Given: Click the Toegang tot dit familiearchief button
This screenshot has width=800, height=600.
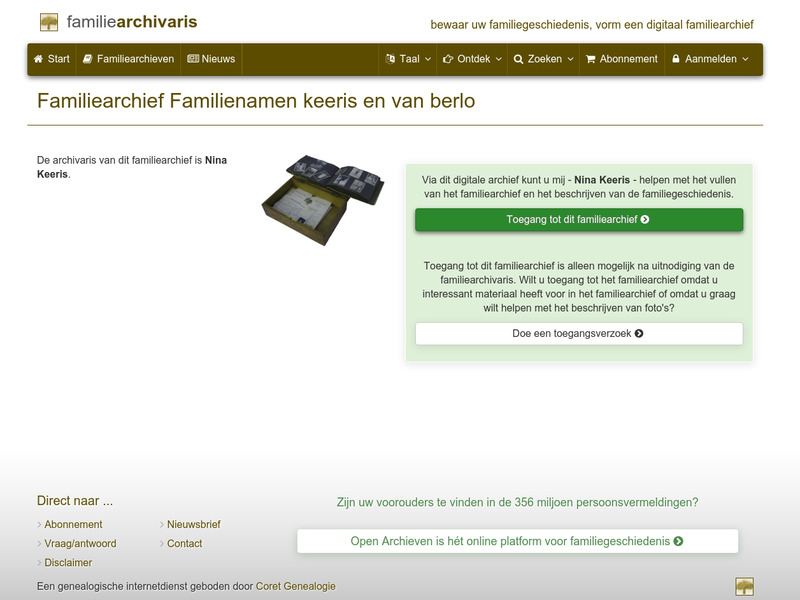Looking at the screenshot, I should pos(579,219).
